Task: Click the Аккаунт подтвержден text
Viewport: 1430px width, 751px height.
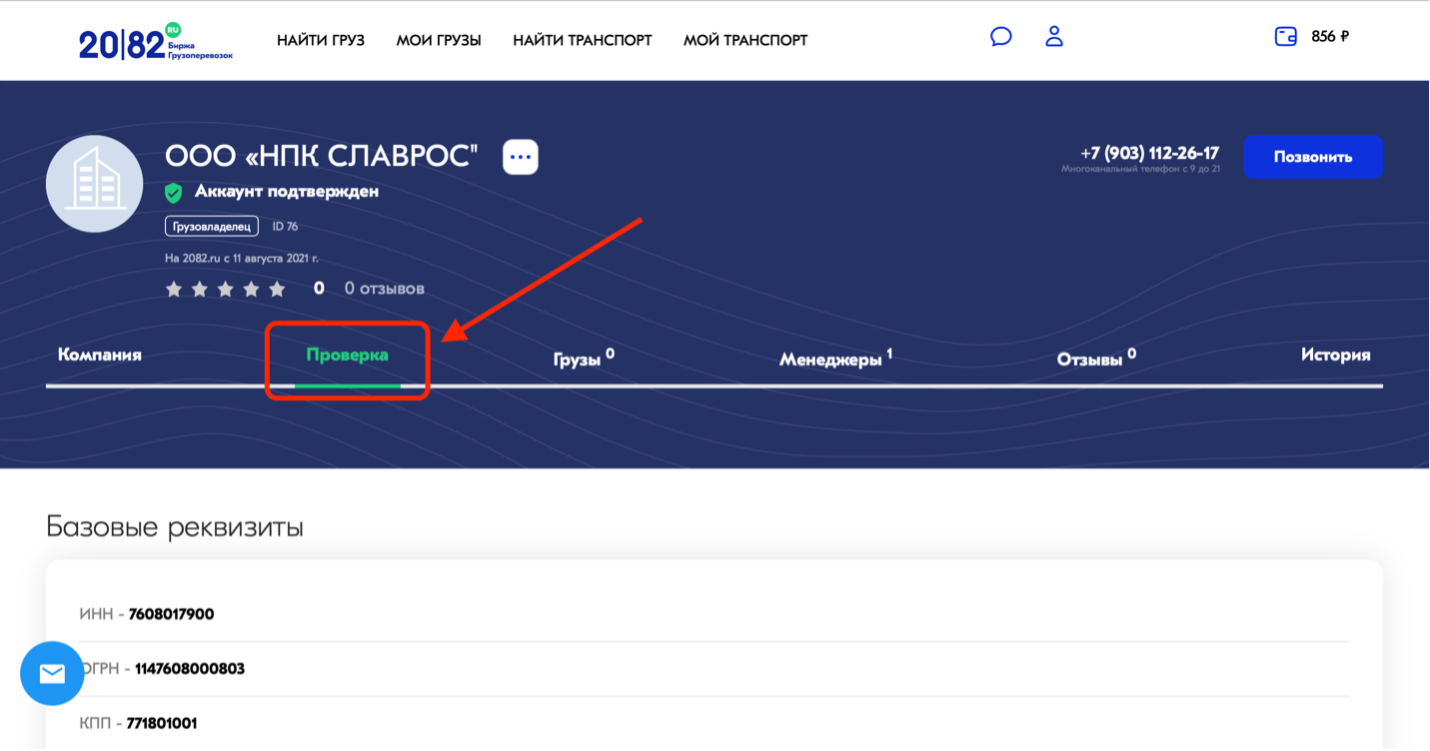Action: click(x=287, y=191)
